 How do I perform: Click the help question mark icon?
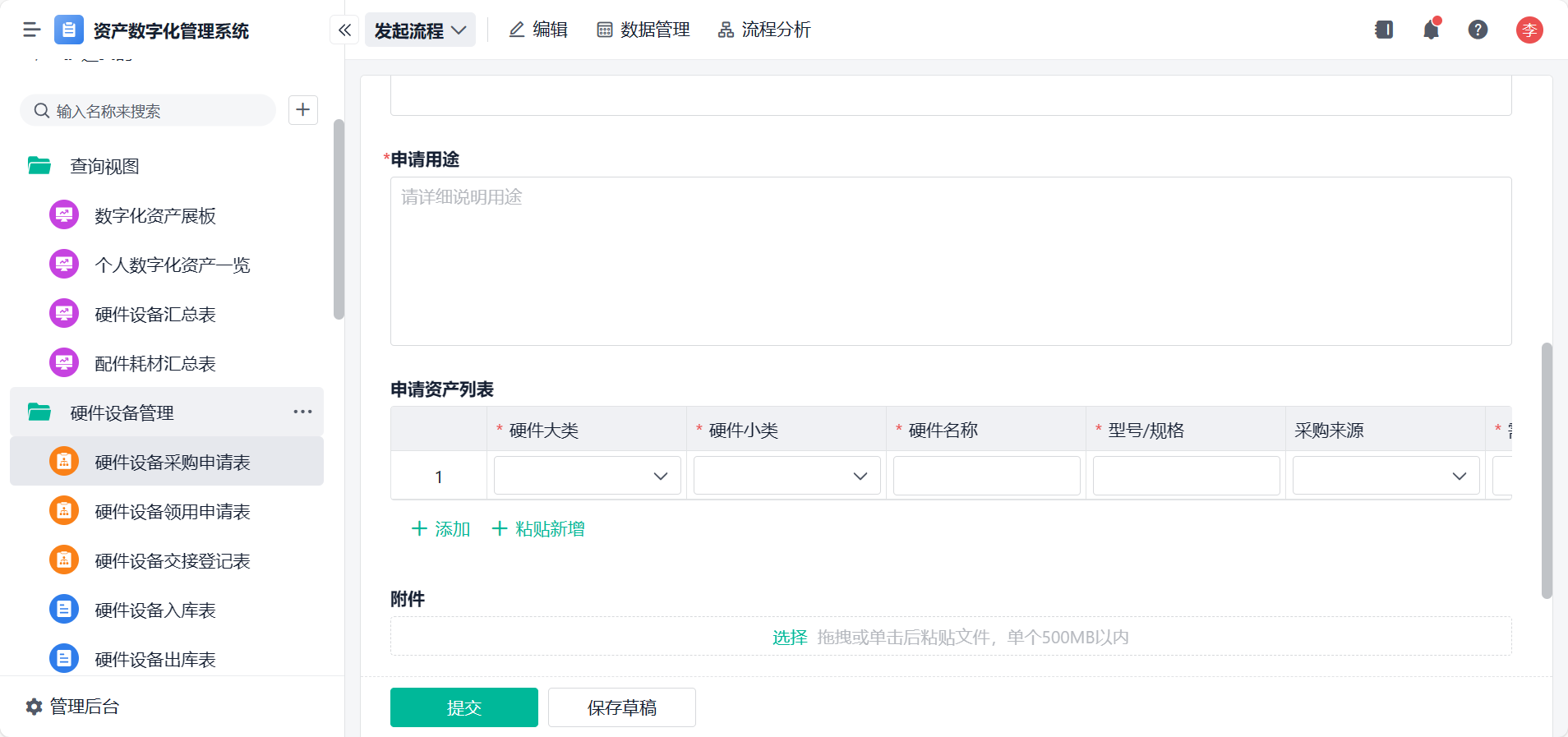pos(1478,30)
